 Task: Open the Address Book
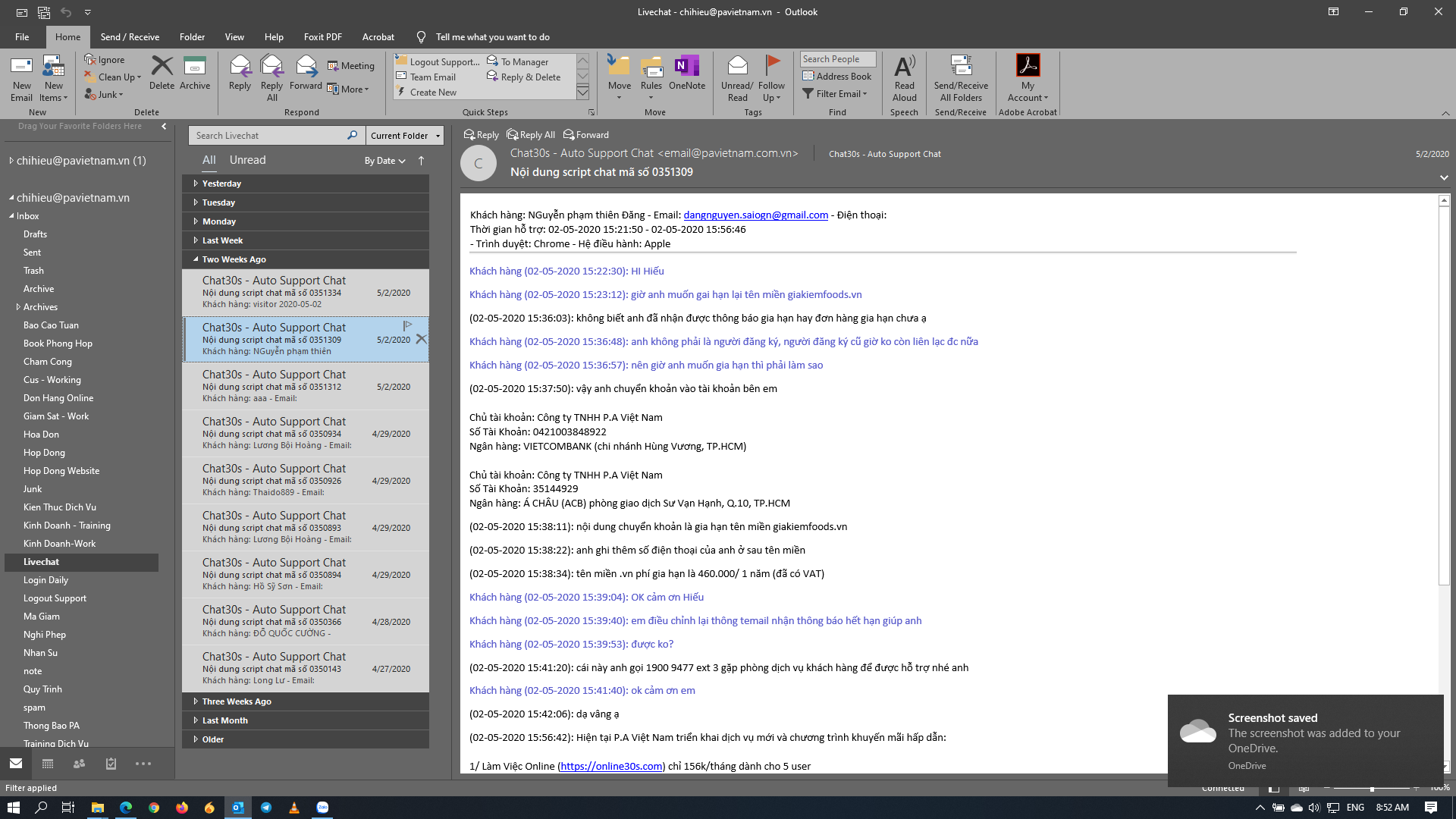(837, 77)
